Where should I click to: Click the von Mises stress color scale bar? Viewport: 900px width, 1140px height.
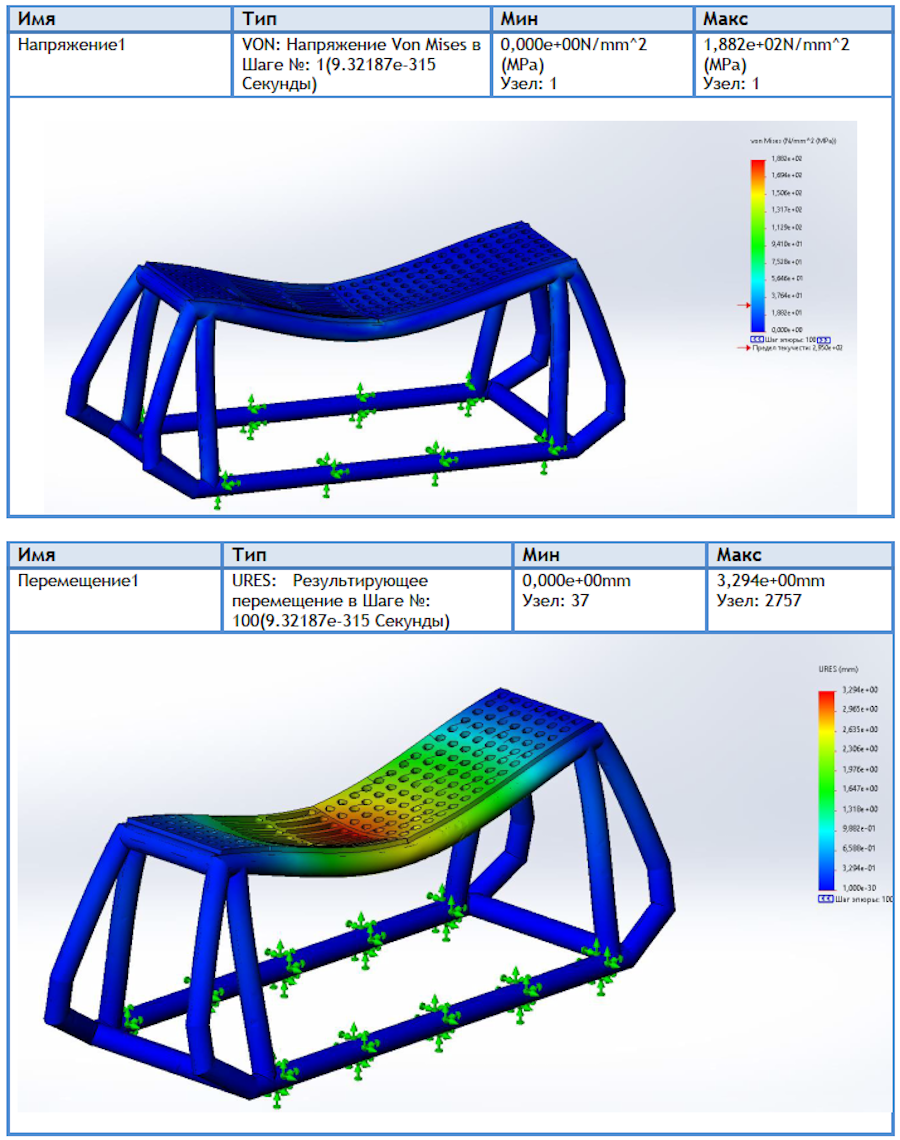pyautogui.click(x=758, y=245)
